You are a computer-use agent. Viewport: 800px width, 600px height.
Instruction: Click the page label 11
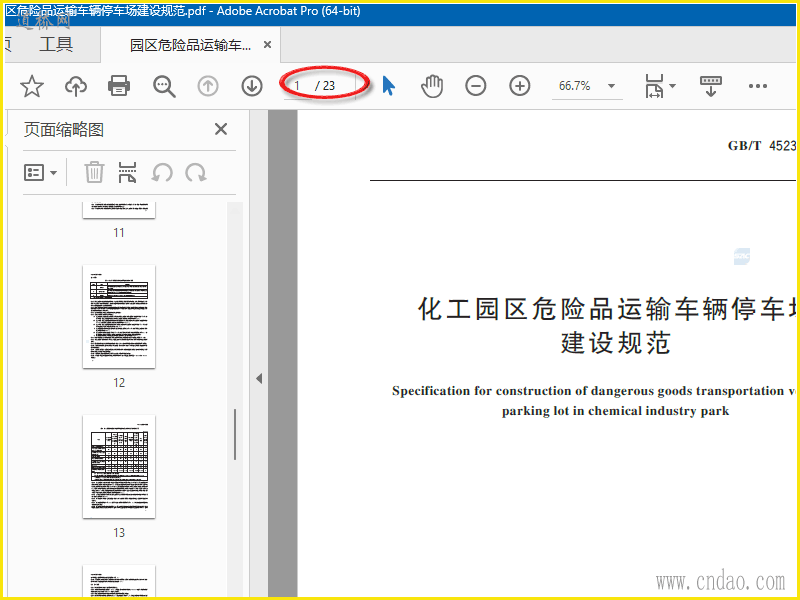click(x=119, y=233)
